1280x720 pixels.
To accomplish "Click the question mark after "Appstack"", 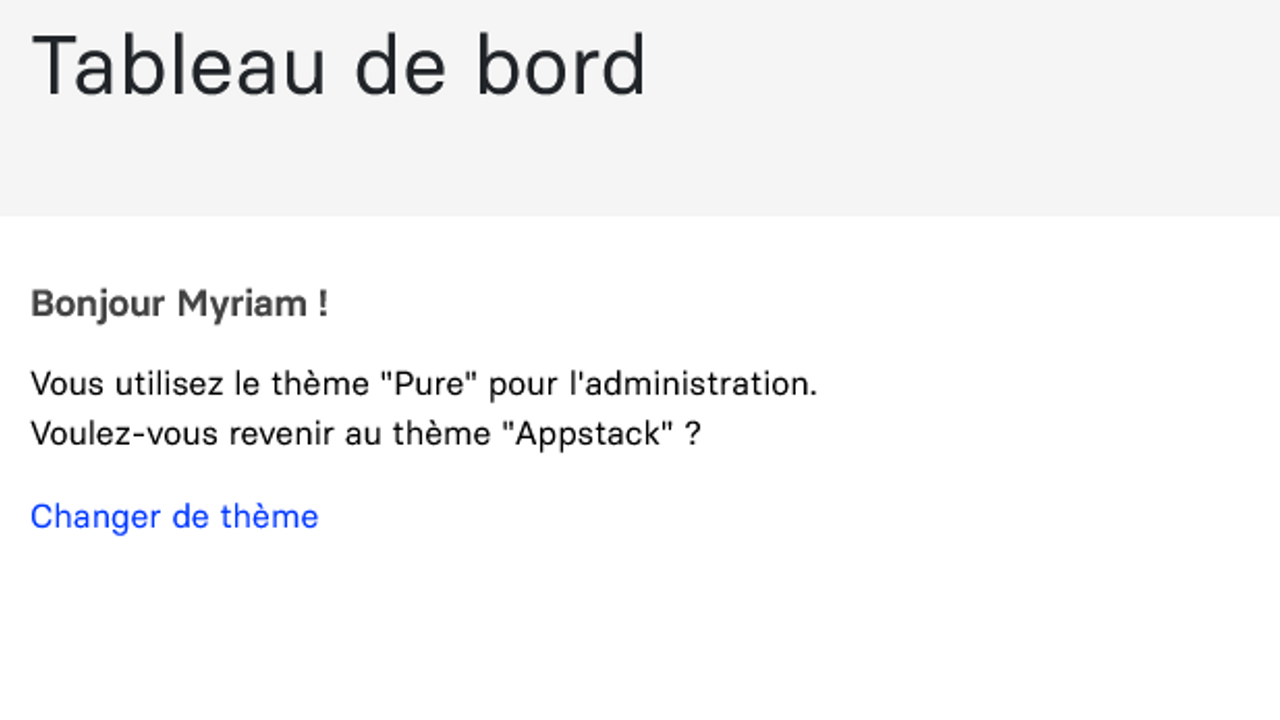I will (x=693, y=434).
